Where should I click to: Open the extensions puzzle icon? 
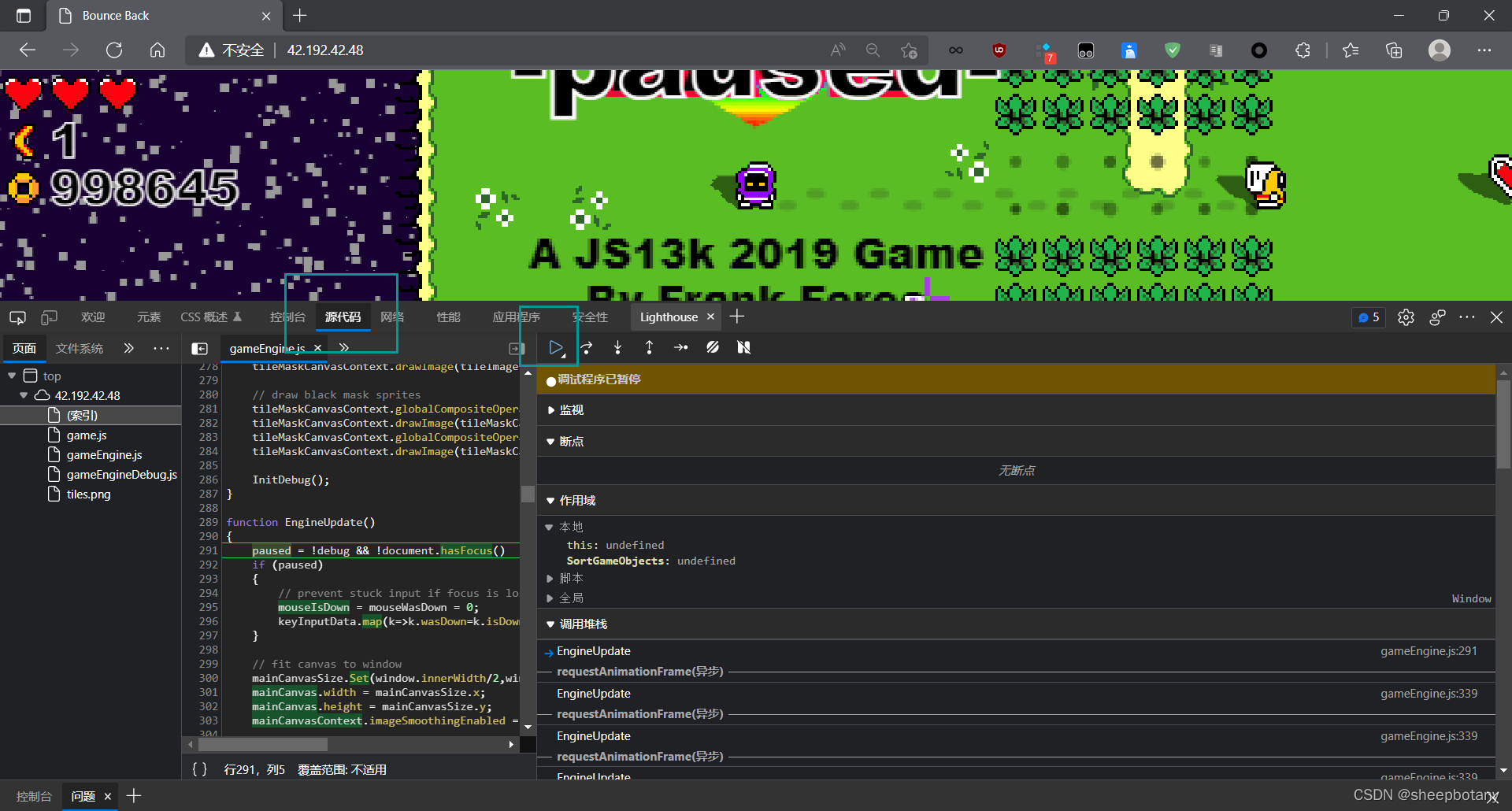[x=1303, y=50]
